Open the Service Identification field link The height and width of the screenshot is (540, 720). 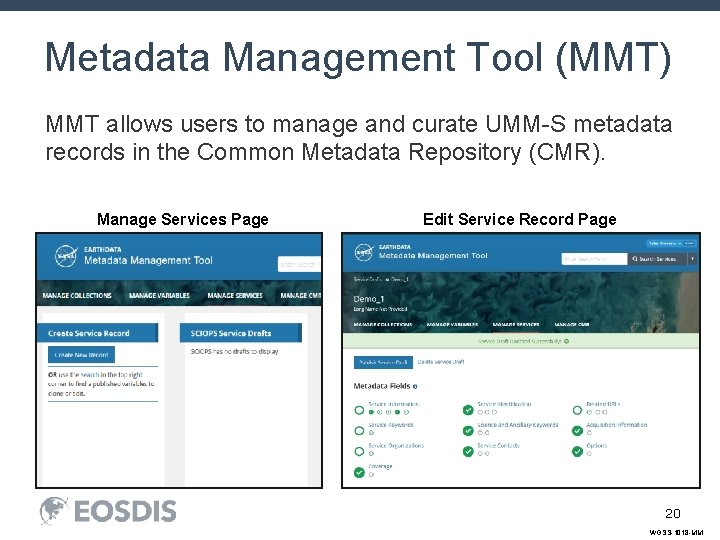[x=504, y=404]
